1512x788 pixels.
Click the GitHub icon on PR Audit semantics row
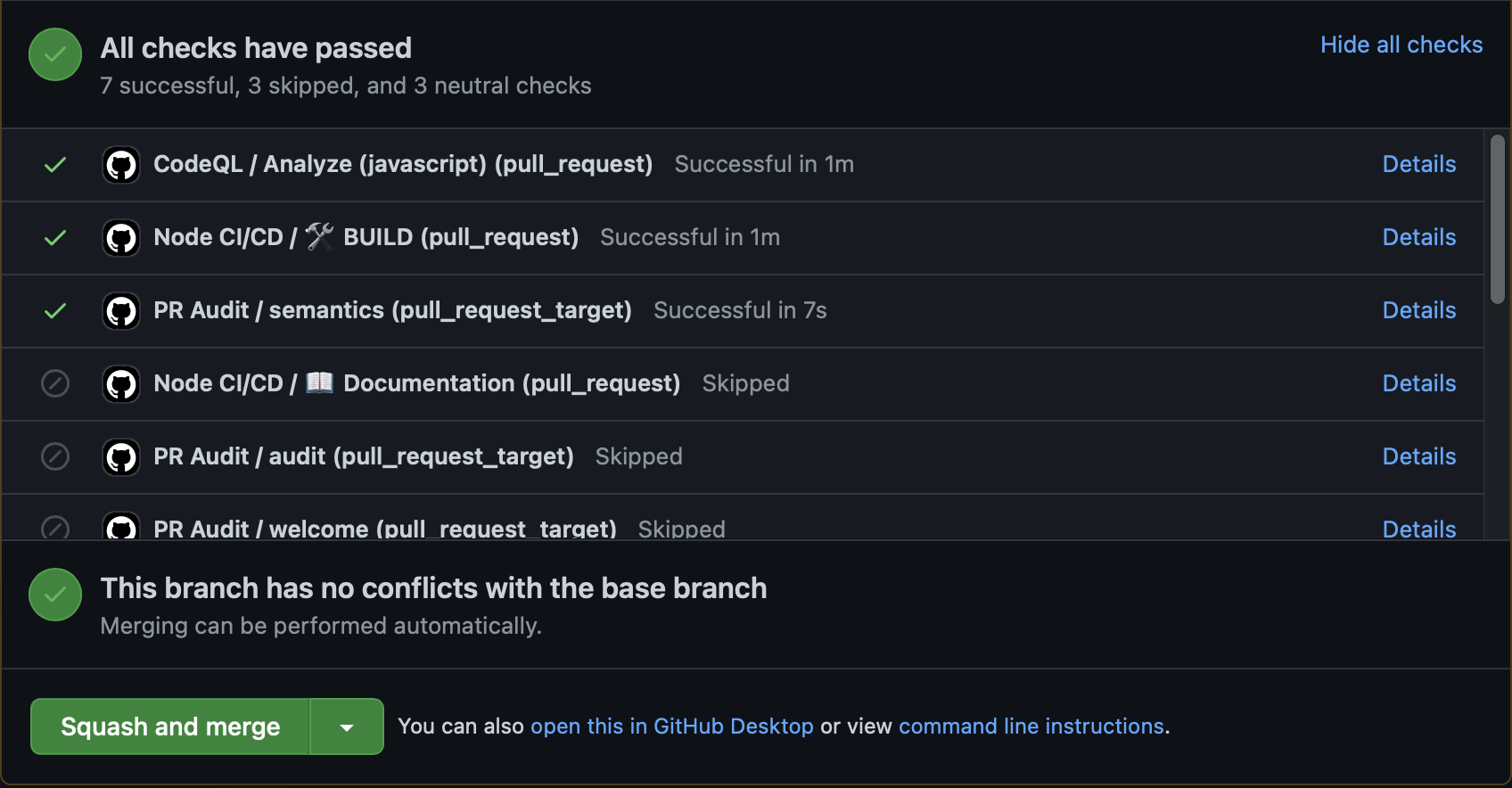click(121, 311)
